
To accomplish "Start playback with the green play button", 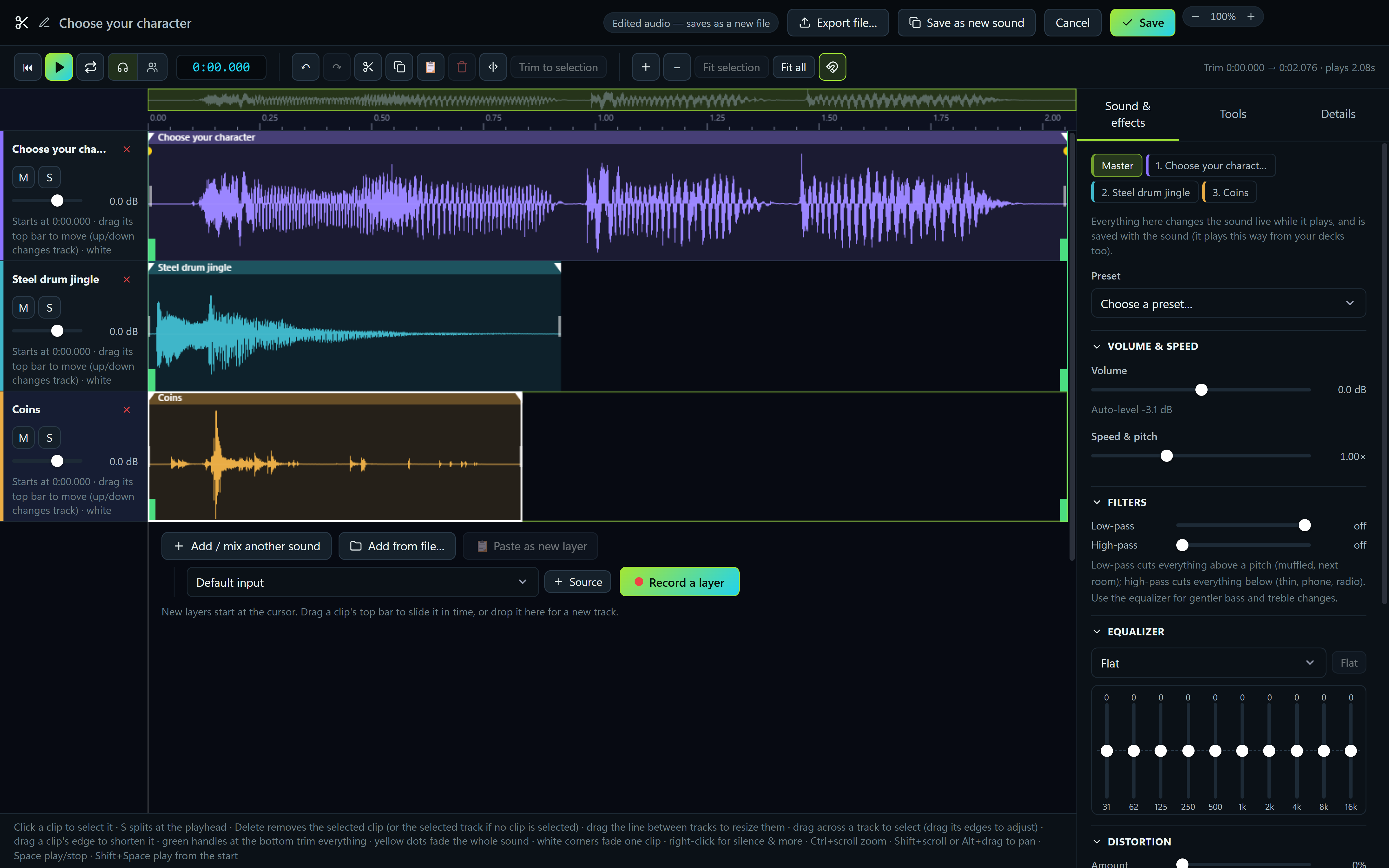I will click(59, 67).
